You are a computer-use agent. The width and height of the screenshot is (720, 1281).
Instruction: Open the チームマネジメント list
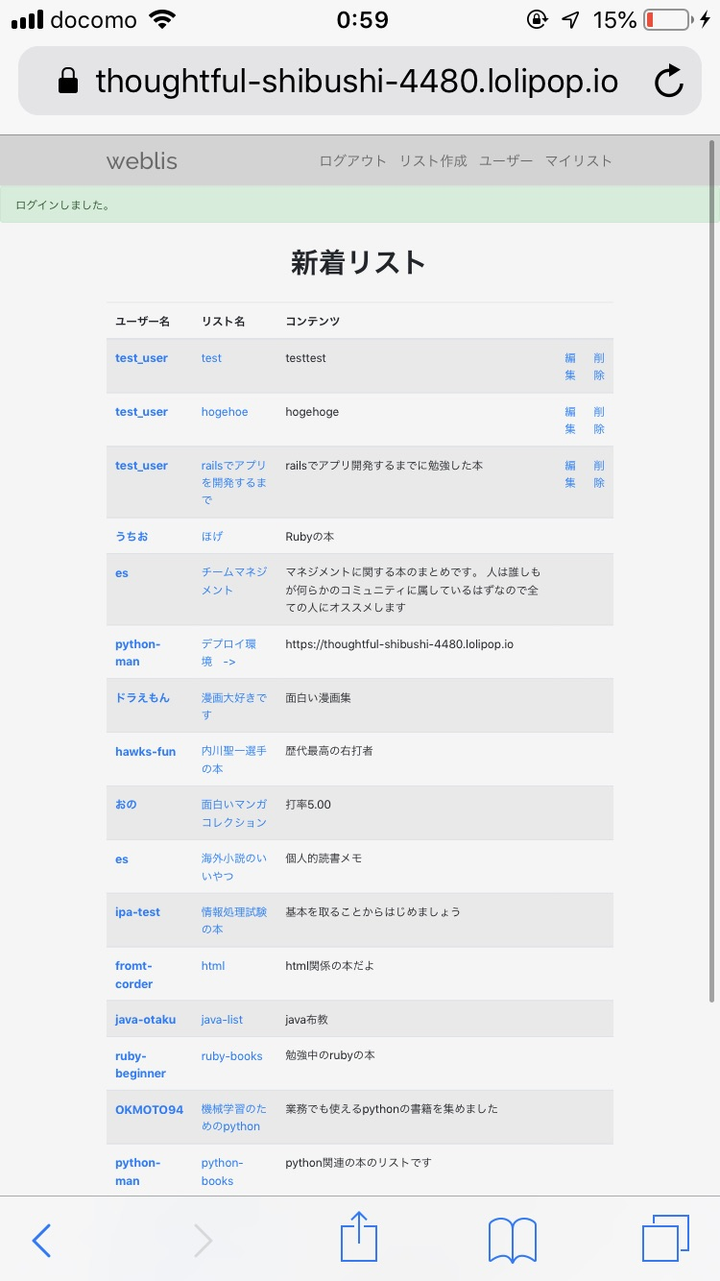(234, 581)
